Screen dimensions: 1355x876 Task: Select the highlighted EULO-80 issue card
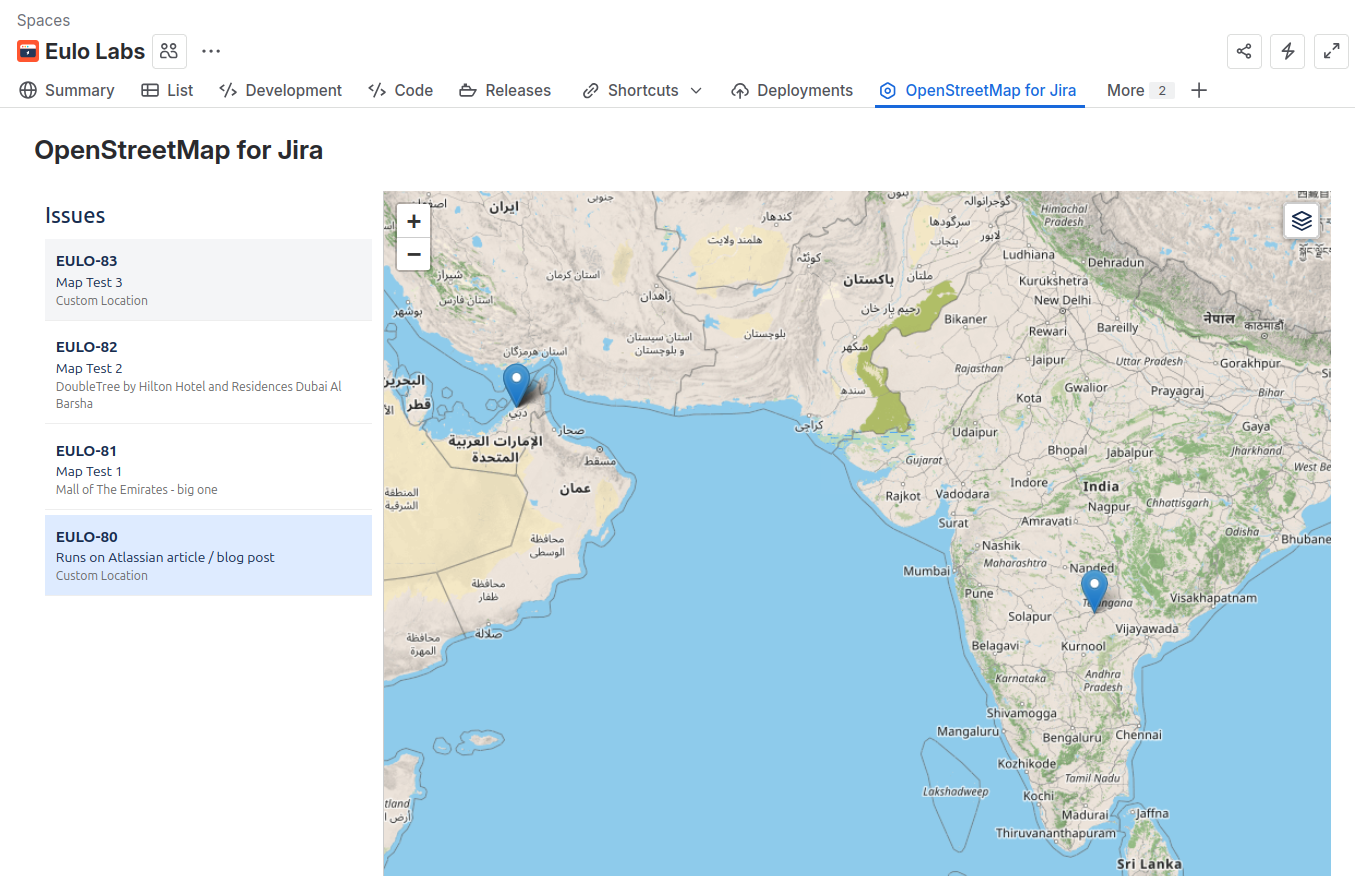[208, 555]
